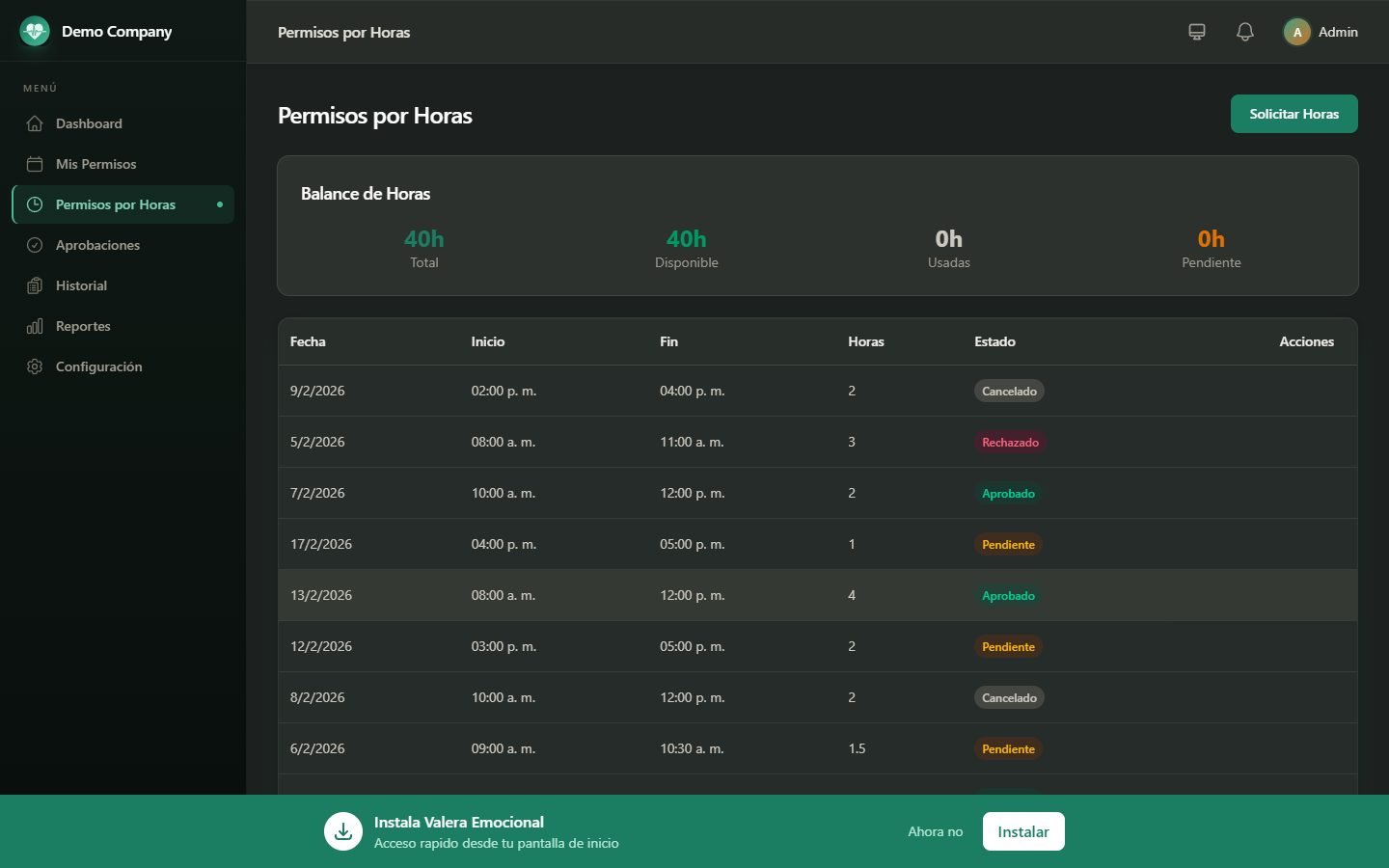The height and width of the screenshot is (868, 1389).
Task: Click the Admin avatar circle
Action: [1297, 32]
